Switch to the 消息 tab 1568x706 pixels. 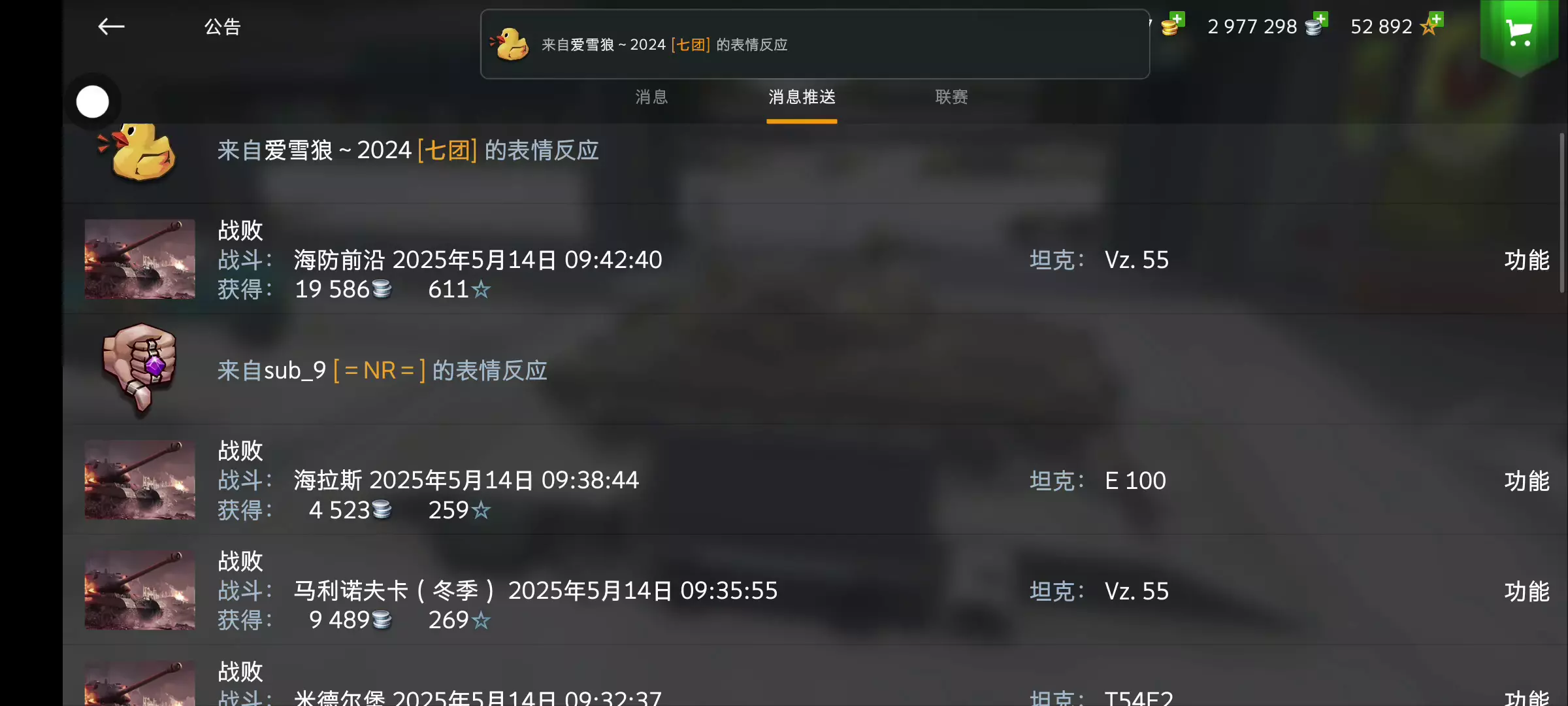point(651,97)
